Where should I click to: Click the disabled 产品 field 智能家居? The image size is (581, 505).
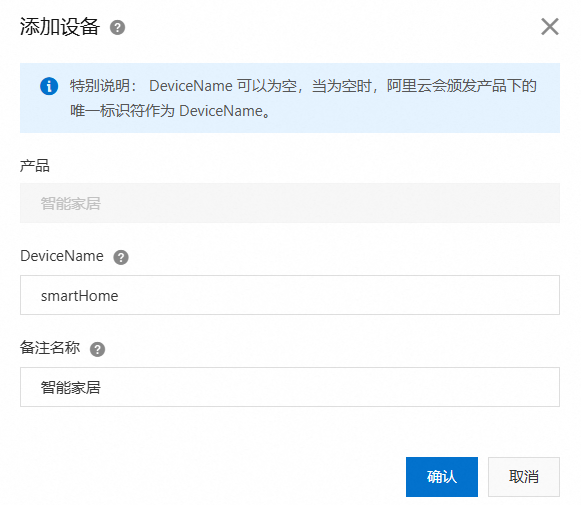[290, 203]
